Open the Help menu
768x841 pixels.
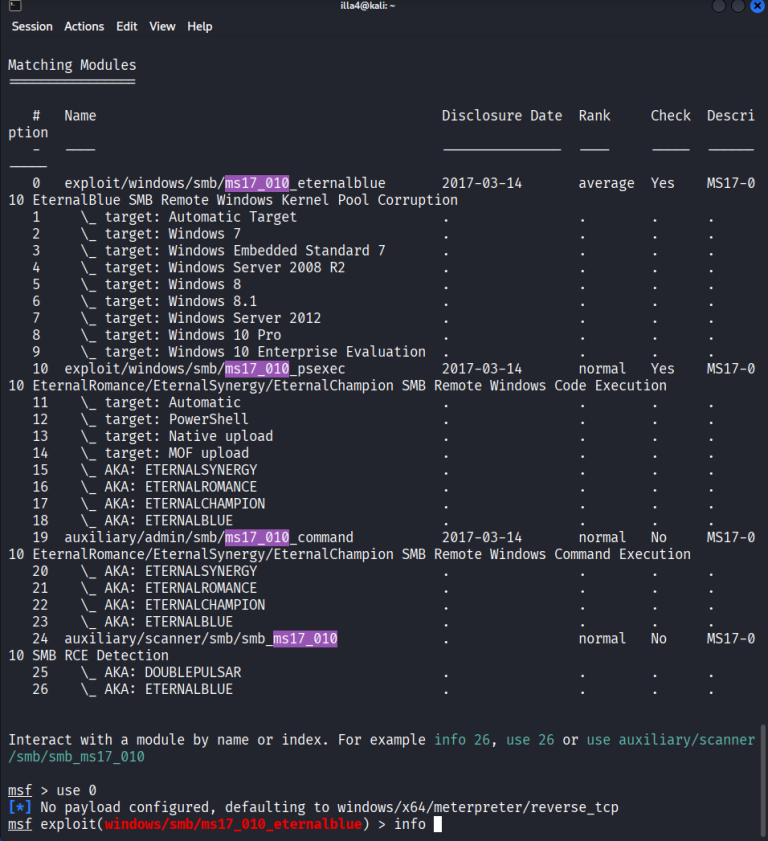click(x=200, y=27)
